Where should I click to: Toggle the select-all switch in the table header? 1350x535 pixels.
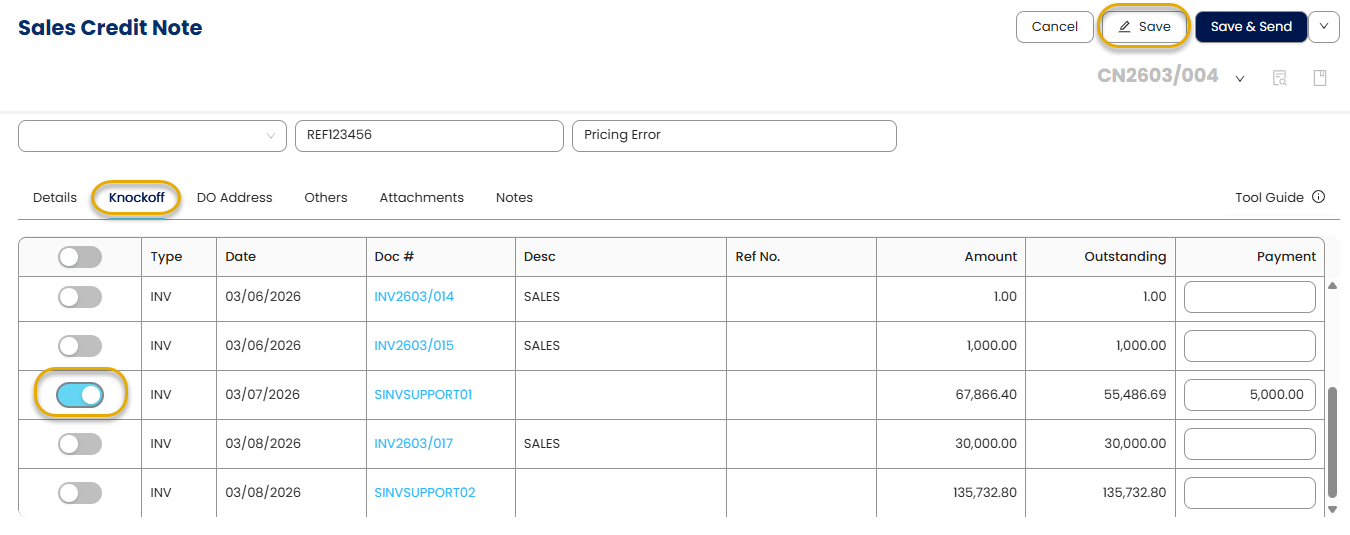80,257
